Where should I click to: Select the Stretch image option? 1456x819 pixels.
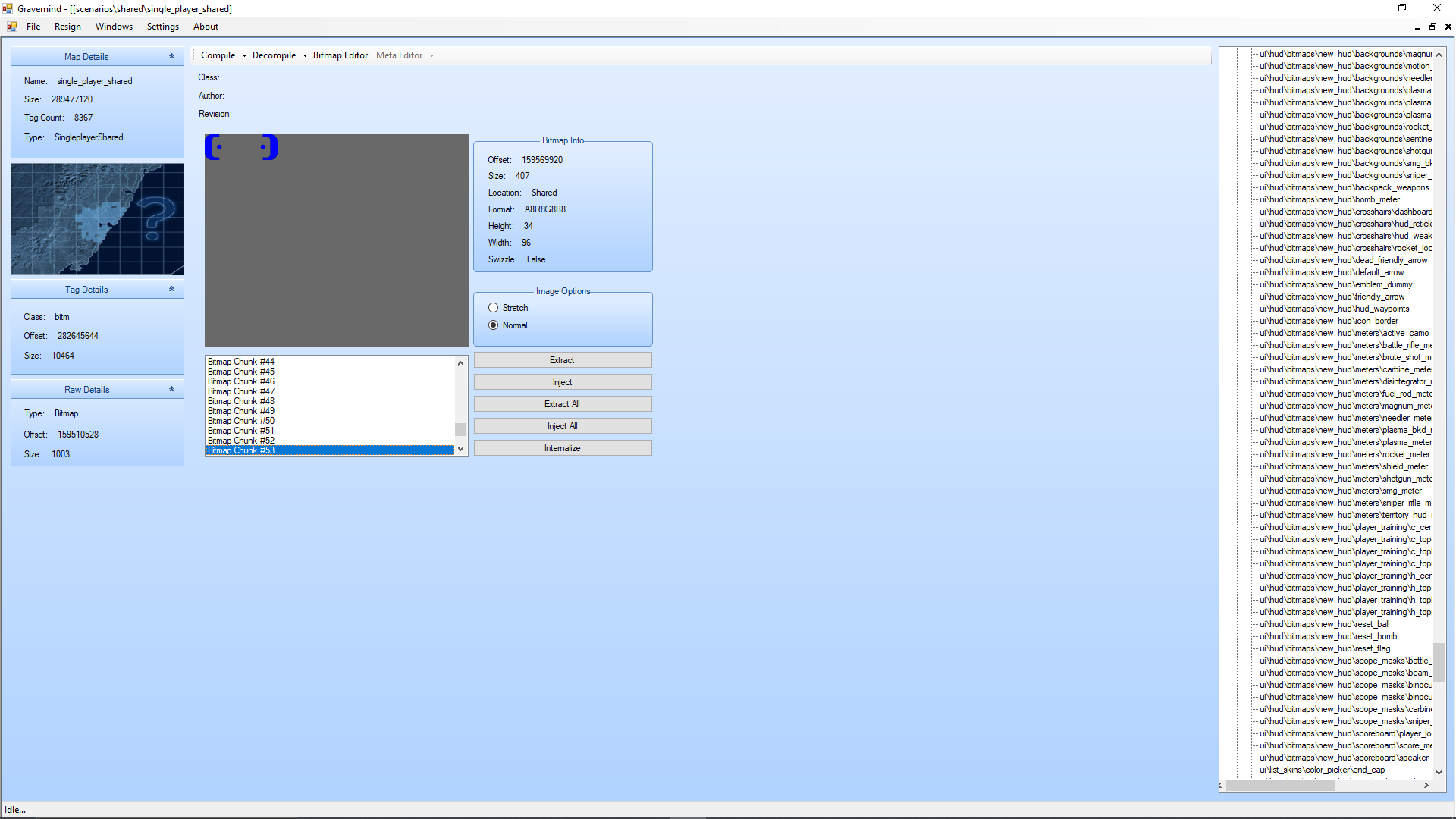click(x=494, y=308)
